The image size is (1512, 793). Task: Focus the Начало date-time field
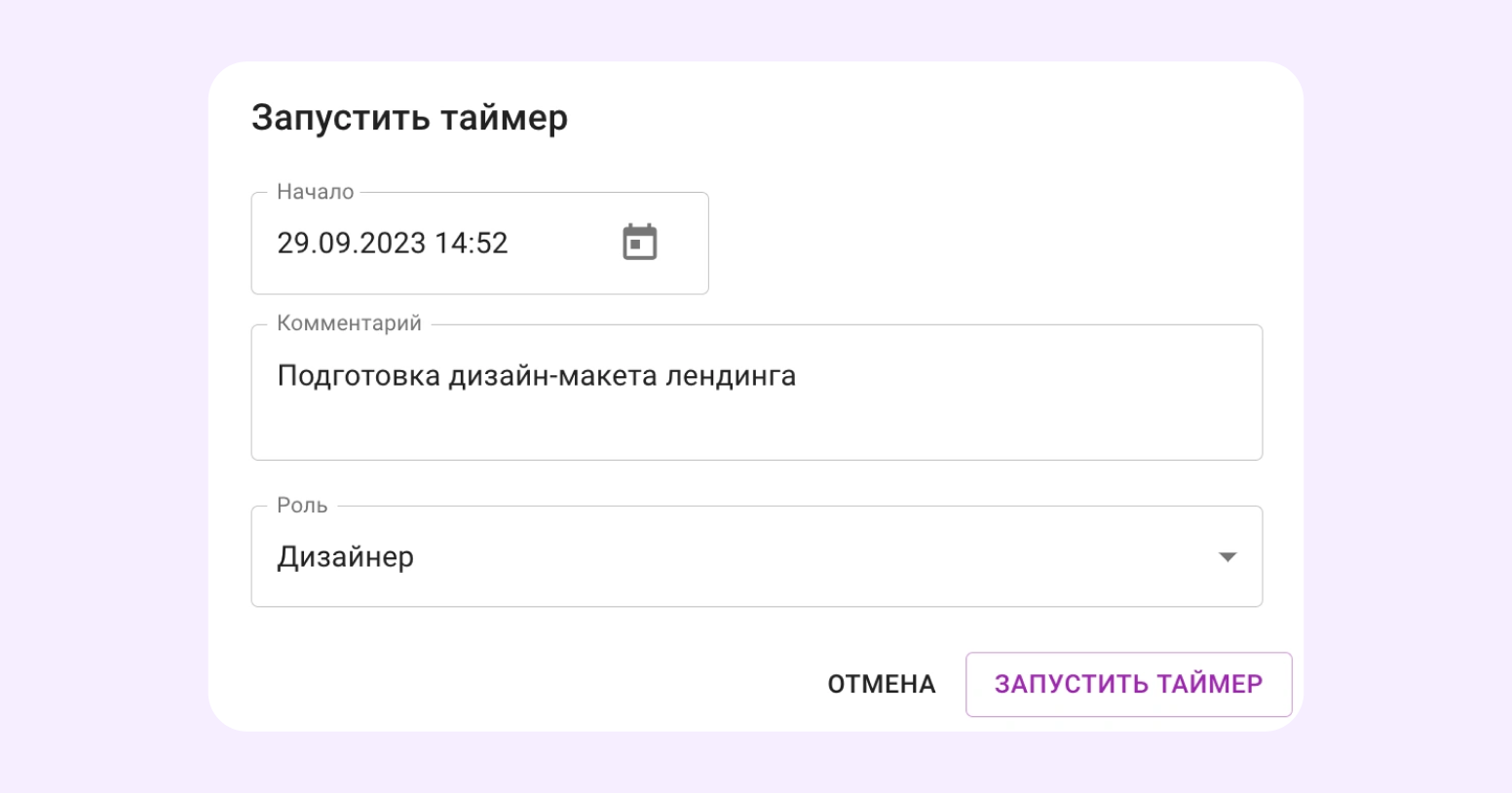tap(479, 244)
